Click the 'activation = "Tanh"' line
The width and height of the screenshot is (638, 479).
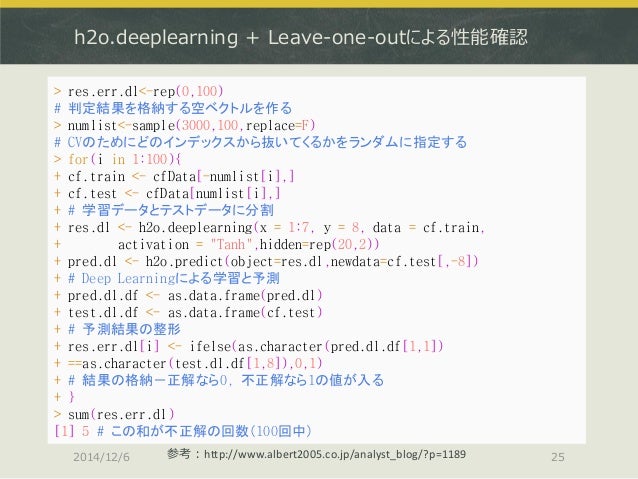(217, 245)
